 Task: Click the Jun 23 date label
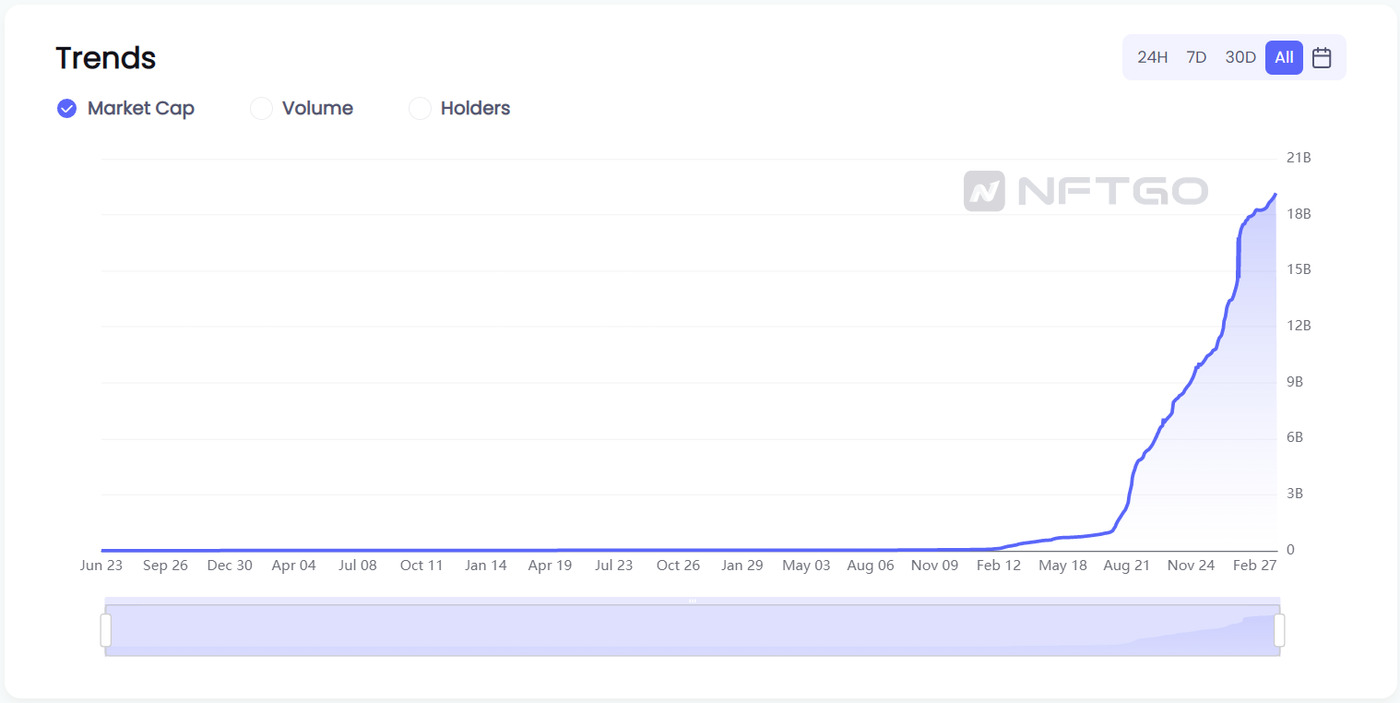tap(101, 565)
